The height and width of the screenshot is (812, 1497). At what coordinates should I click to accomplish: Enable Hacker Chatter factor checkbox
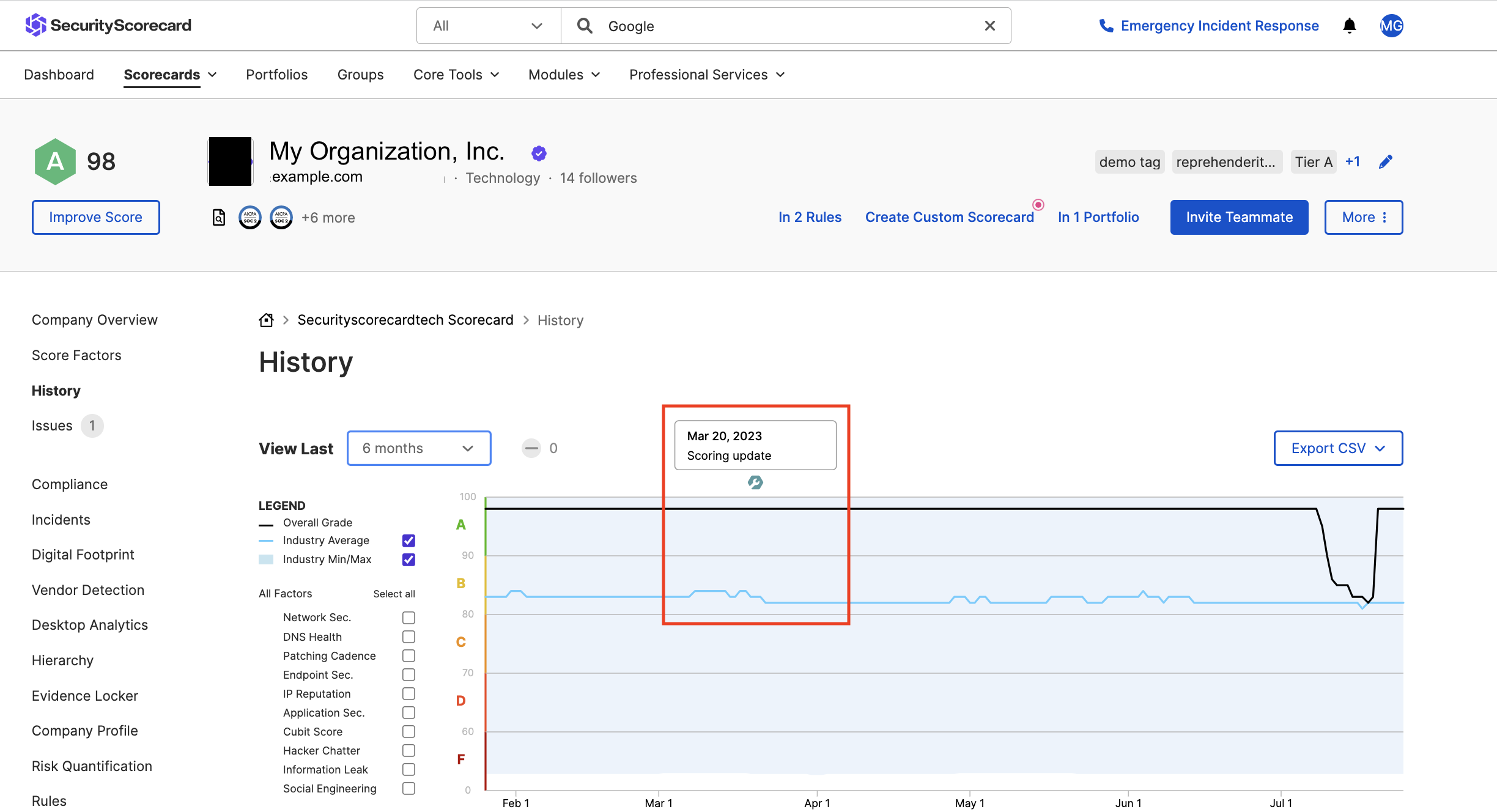click(x=408, y=750)
